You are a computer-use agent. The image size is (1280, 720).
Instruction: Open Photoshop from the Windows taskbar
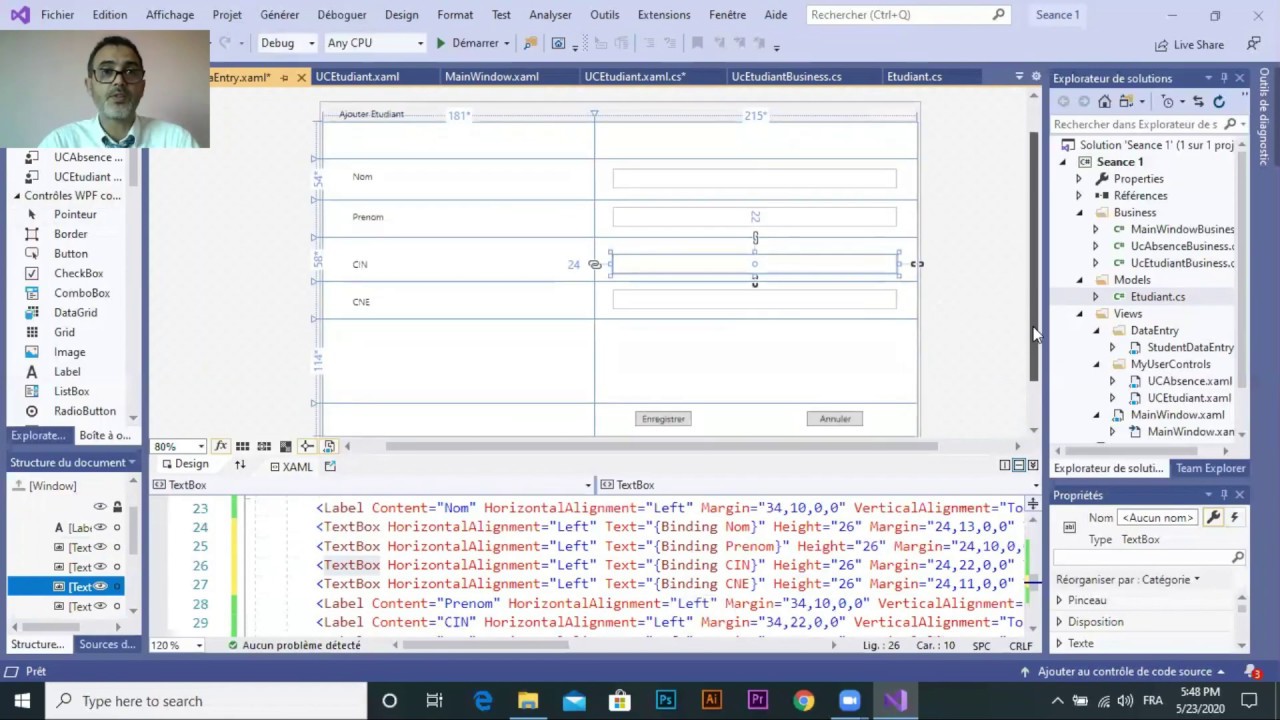click(x=666, y=701)
